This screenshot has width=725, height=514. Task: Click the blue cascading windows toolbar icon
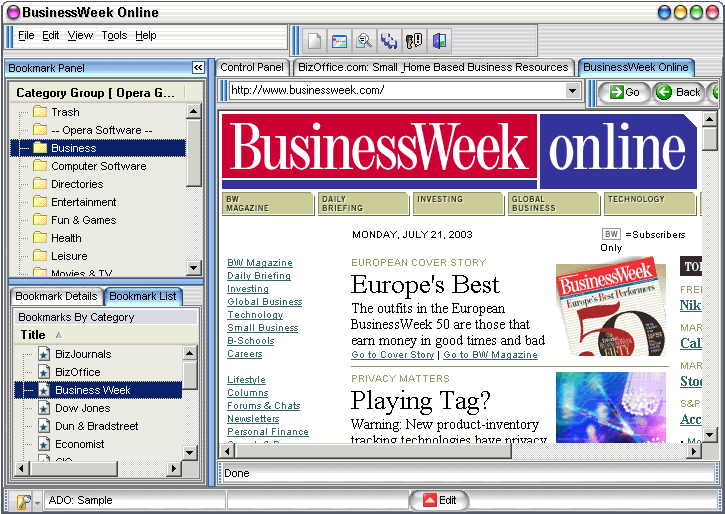pos(389,41)
